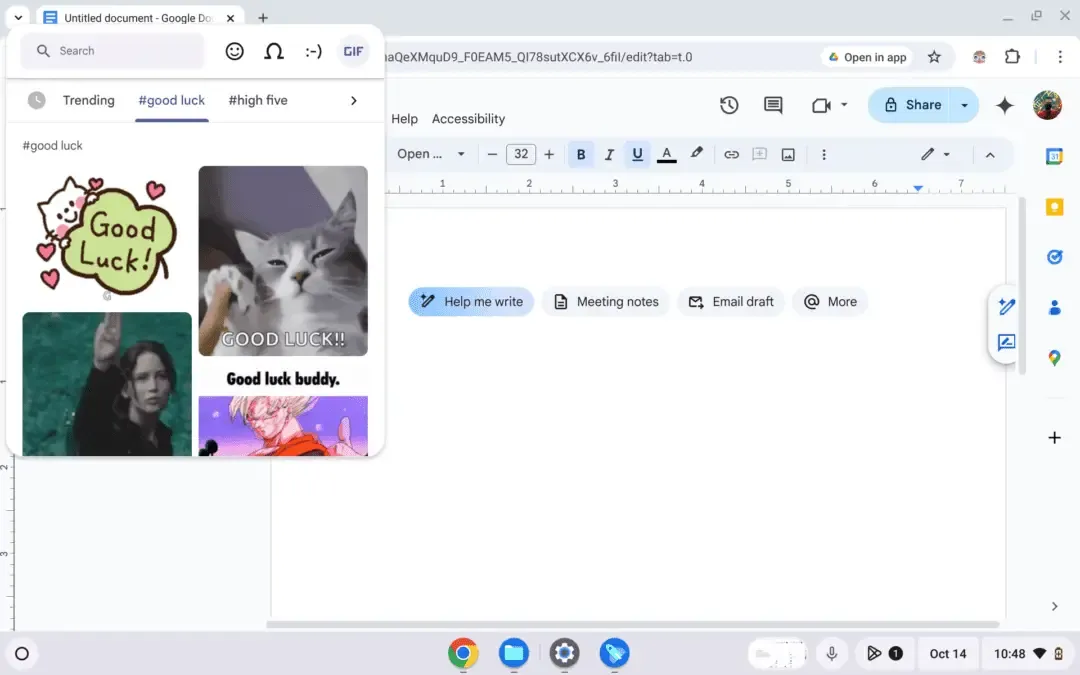This screenshot has height=675, width=1080.
Task: Select the #good luck tab
Action: [172, 101]
